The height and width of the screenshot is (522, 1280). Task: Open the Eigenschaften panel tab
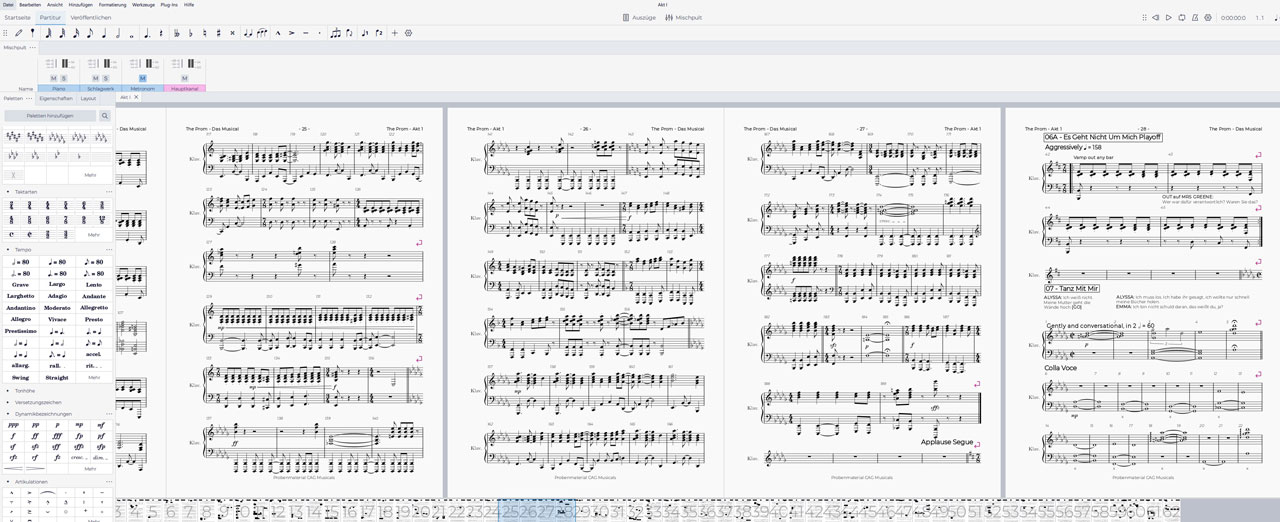tap(56, 98)
